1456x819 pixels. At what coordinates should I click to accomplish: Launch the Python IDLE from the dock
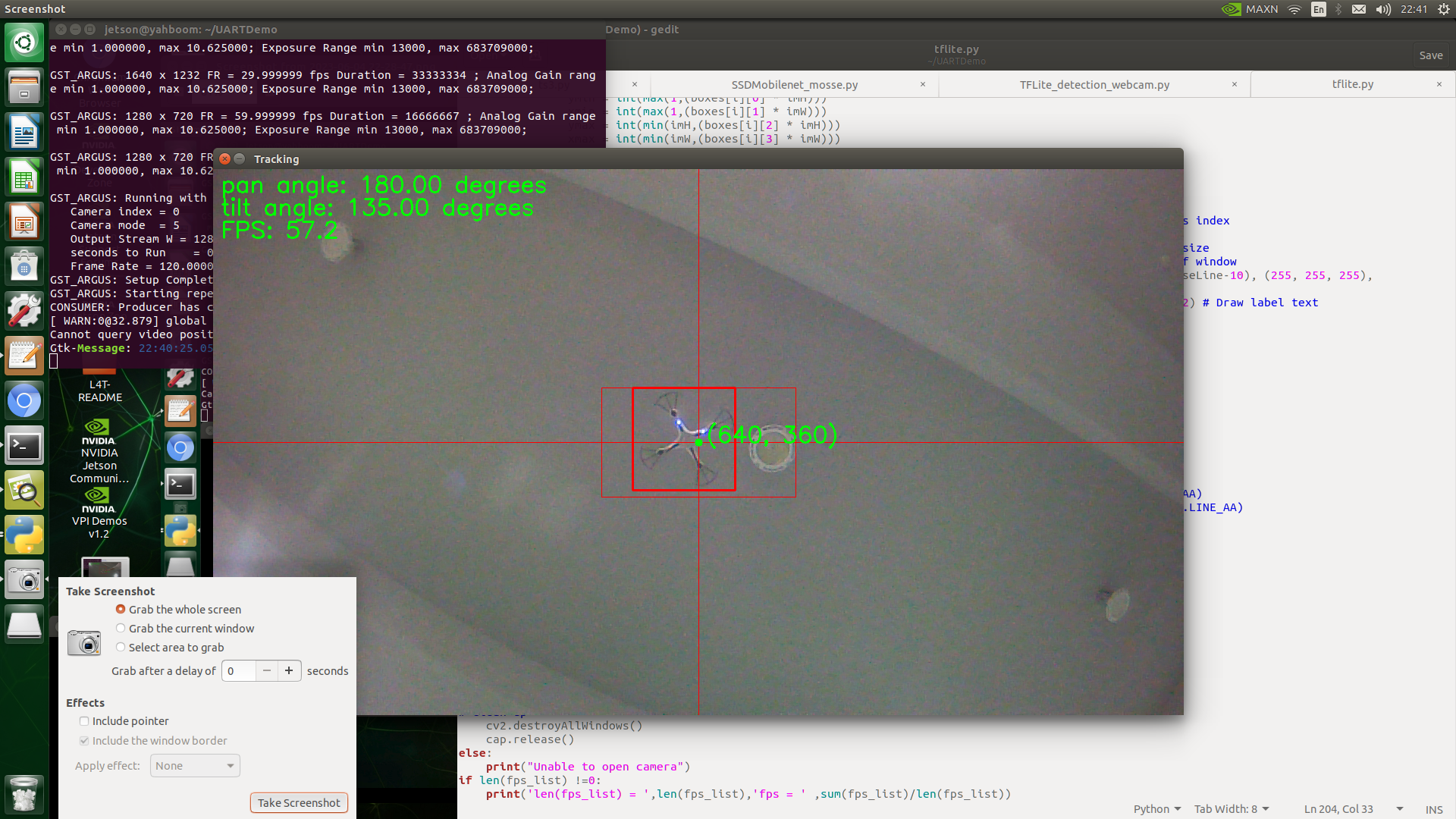point(24,534)
